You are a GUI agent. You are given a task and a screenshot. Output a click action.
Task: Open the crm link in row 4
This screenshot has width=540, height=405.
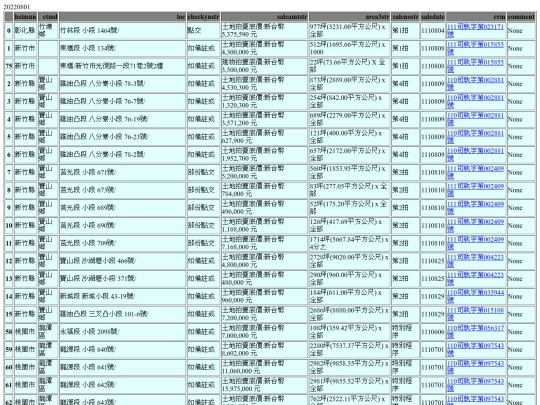[x=475, y=119]
